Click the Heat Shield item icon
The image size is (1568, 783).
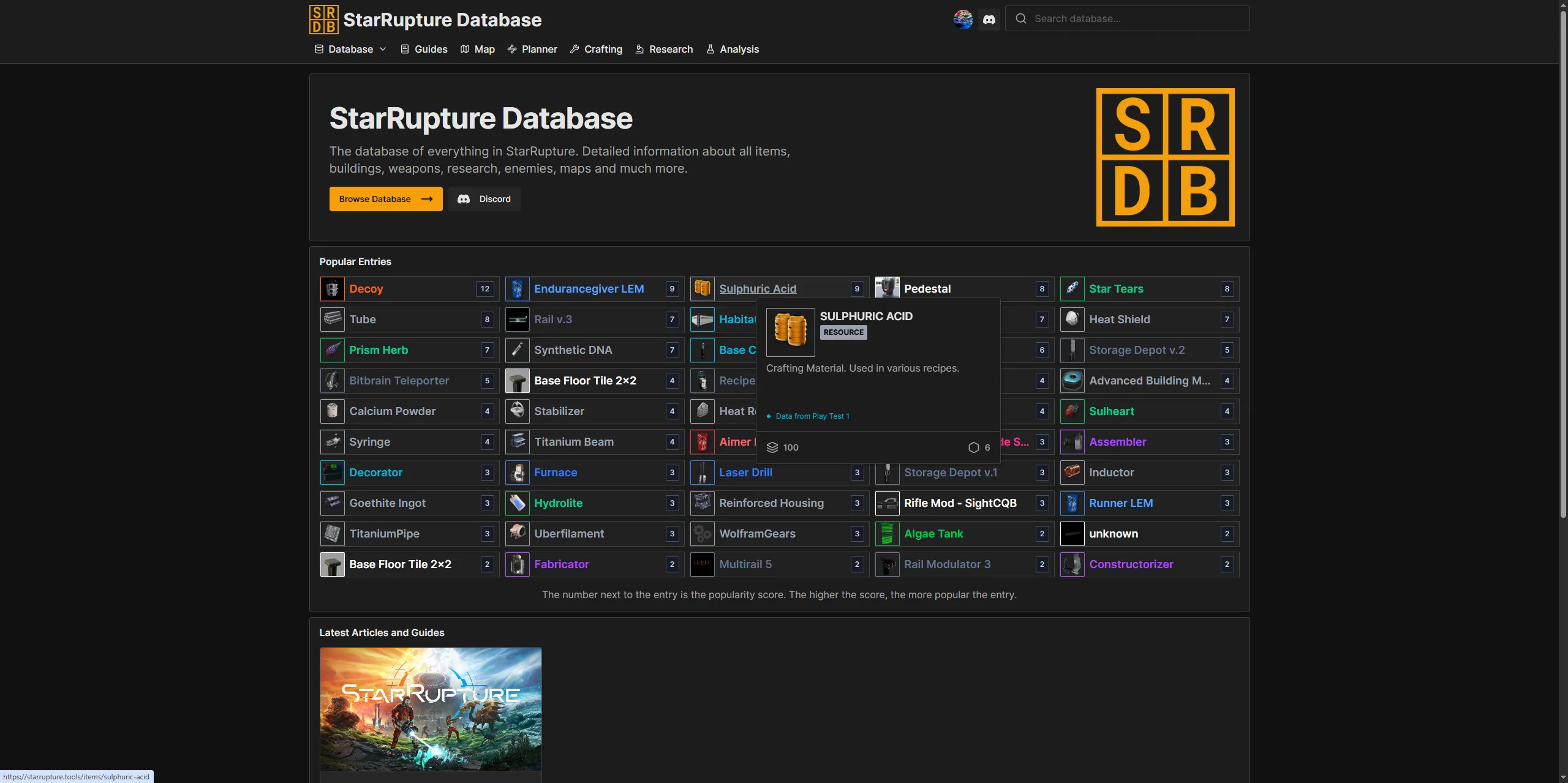(x=1072, y=320)
